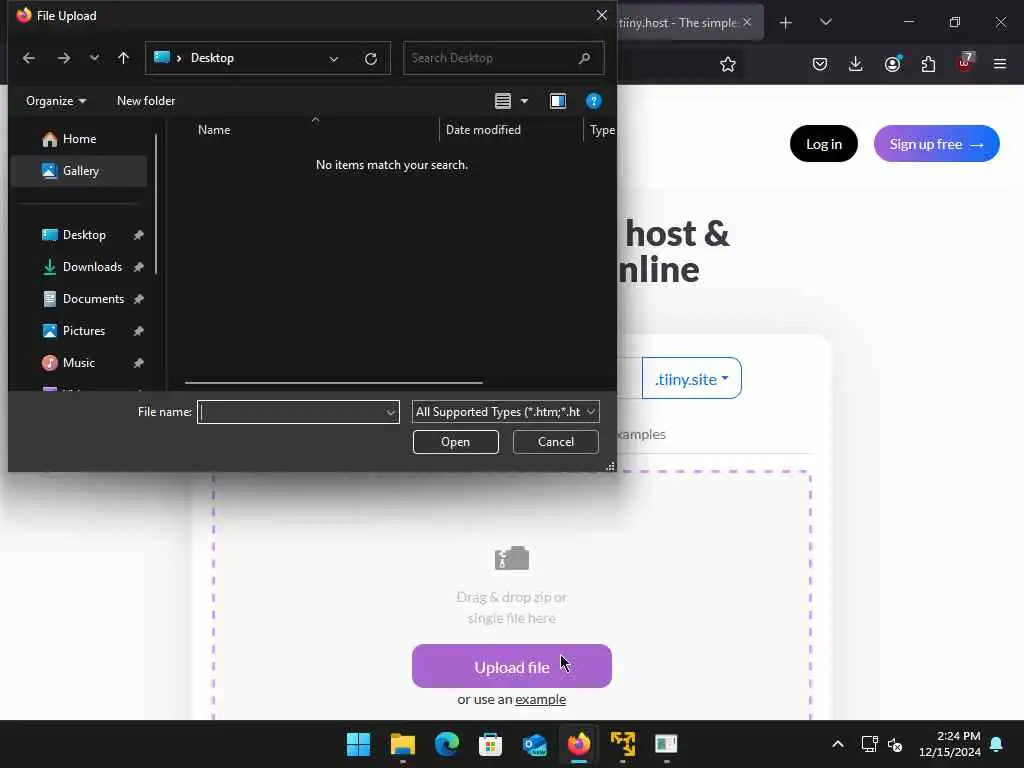Image resolution: width=1024 pixels, height=768 pixels.
Task: Cancel the File Upload dialog
Action: pyautogui.click(x=556, y=442)
